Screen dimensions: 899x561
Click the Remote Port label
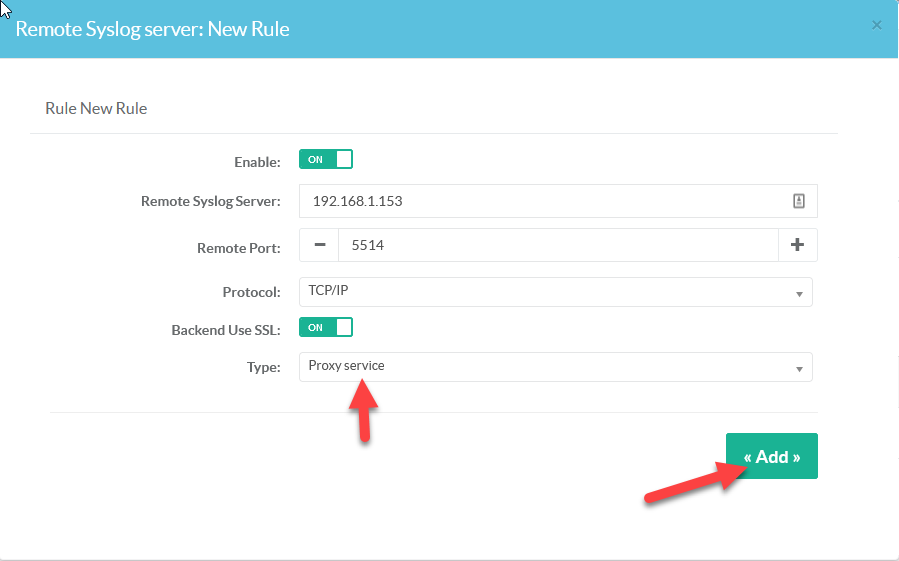[239, 247]
